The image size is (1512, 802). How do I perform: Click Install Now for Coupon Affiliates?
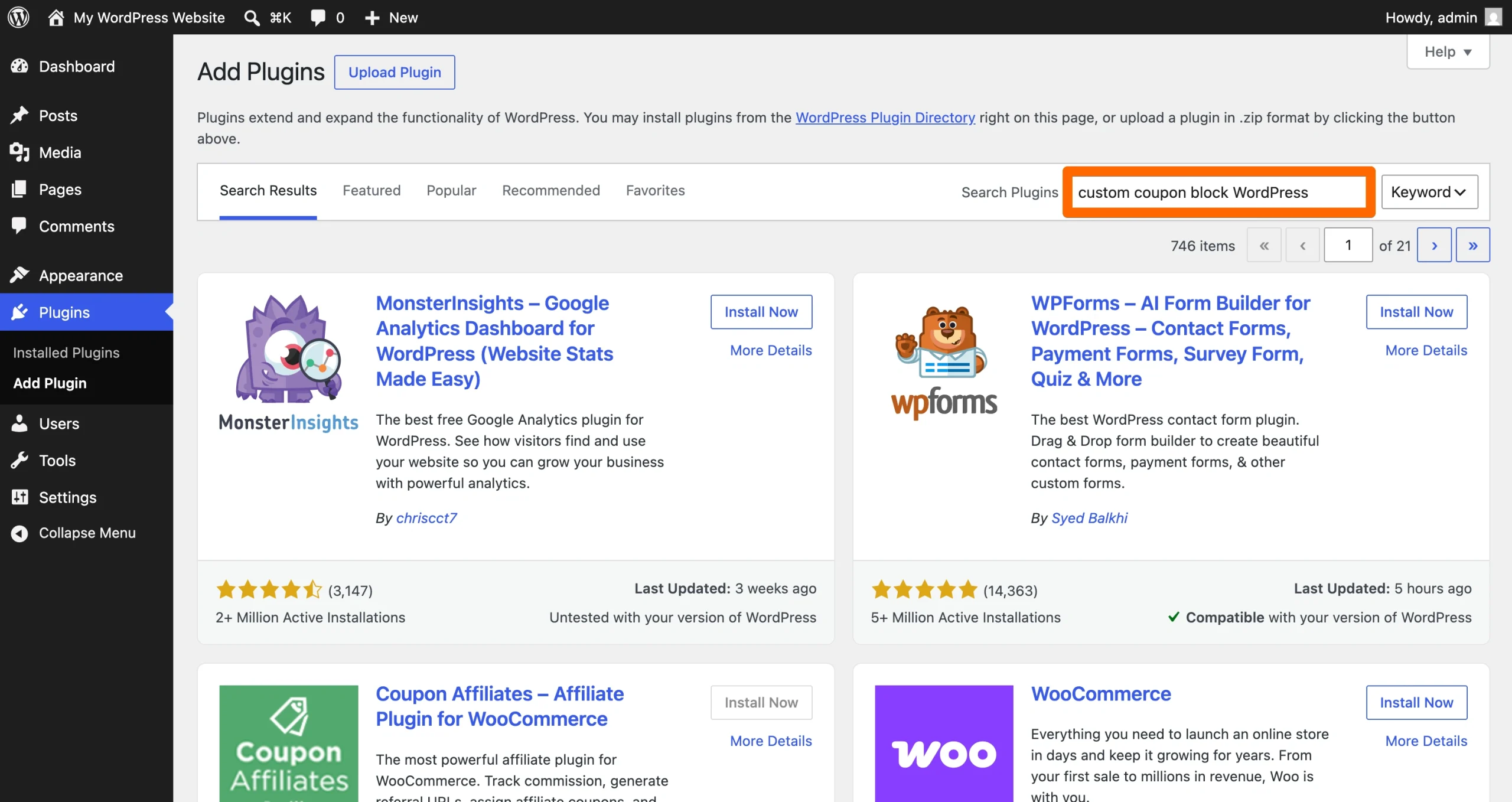coord(761,702)
